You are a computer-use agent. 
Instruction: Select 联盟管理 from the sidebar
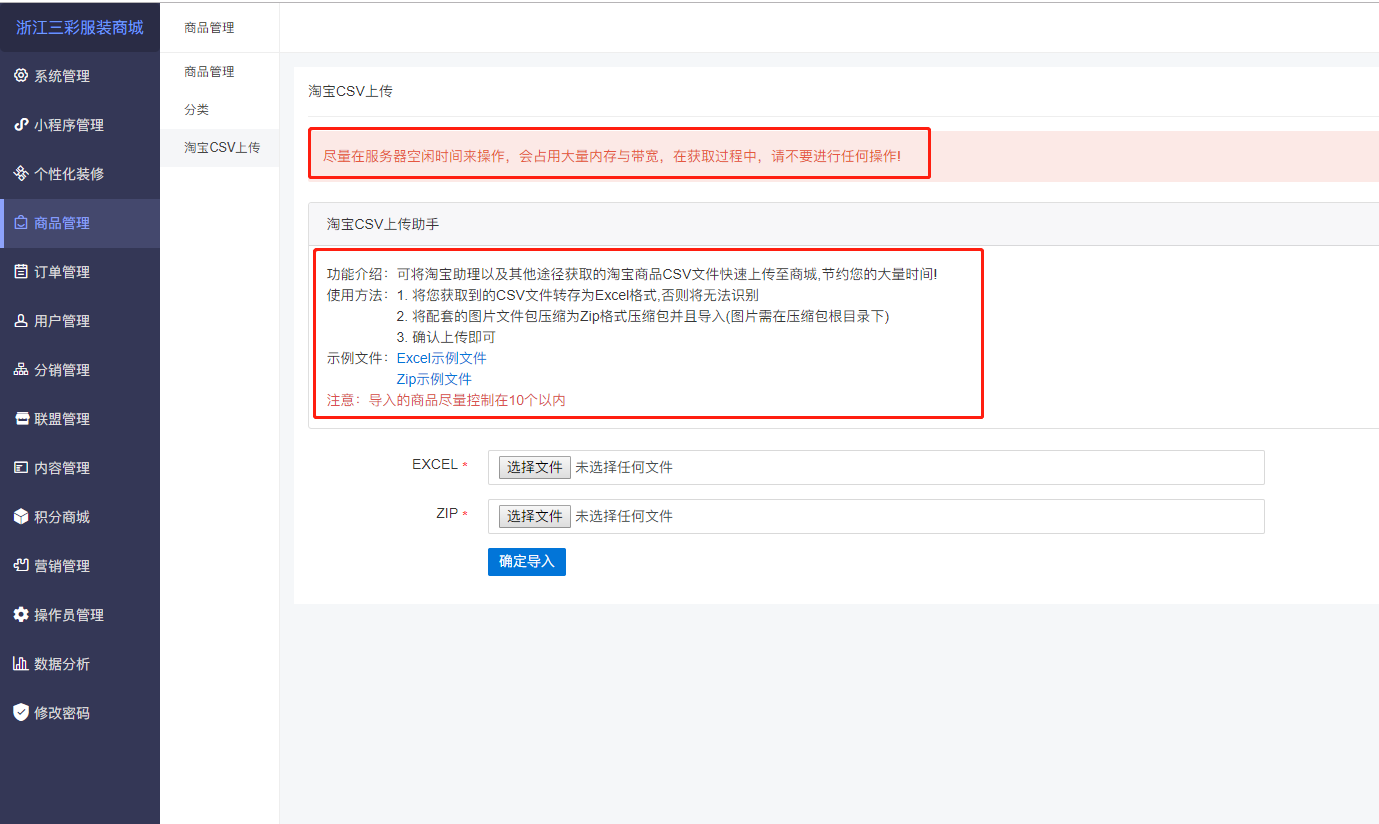point(80,419)
